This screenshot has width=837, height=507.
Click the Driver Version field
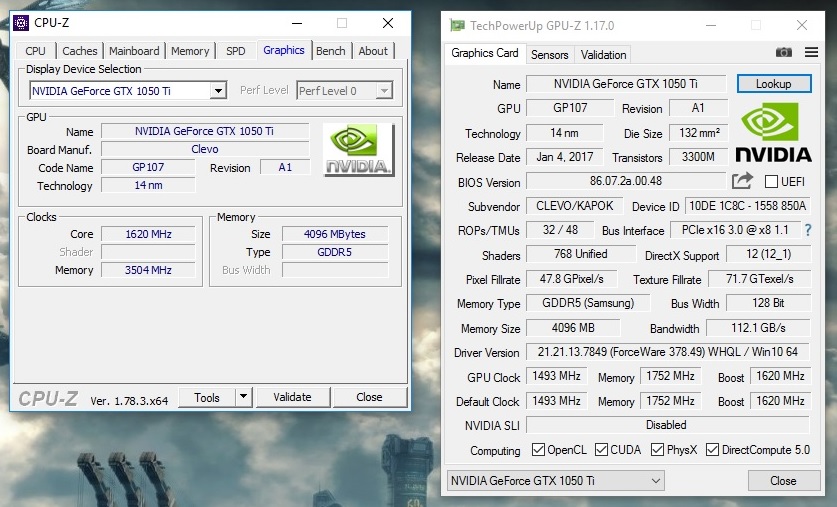point(667,352)
